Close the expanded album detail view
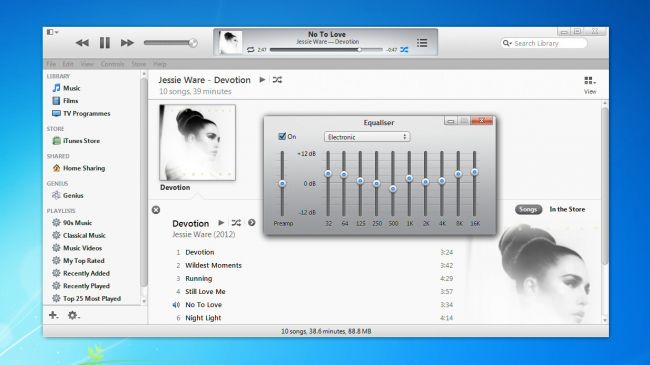 (x=156, y=210)
